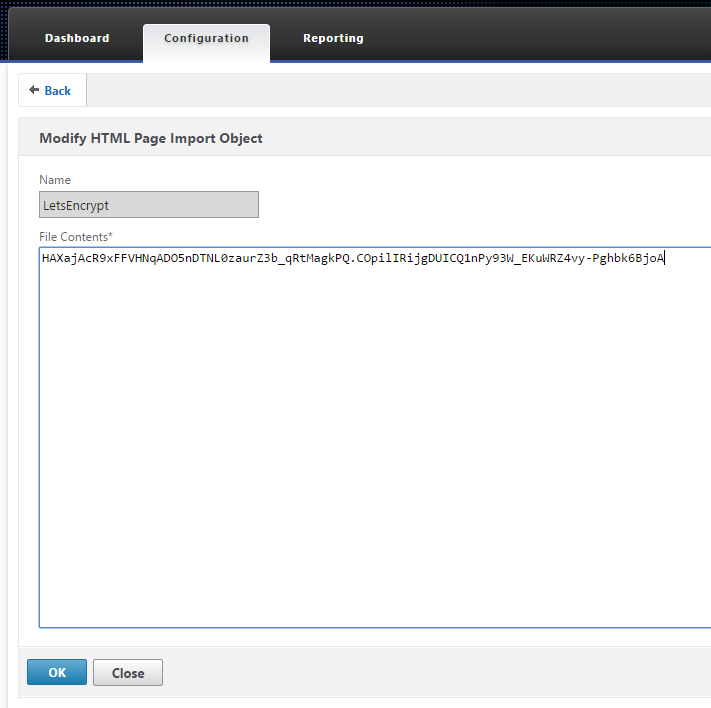The height and width of the screenshot is (708, 711).
Task: Open the Dashboard tab
Action: pyautogui.click(x=77, y=39)
